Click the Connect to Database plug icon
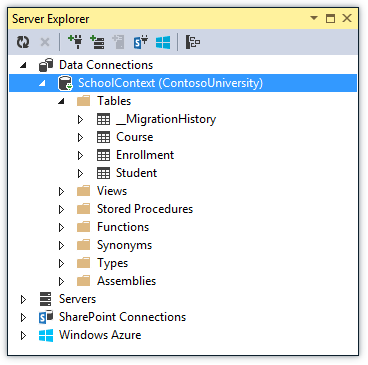The image size is (368, 365). [x=75, y=42]
